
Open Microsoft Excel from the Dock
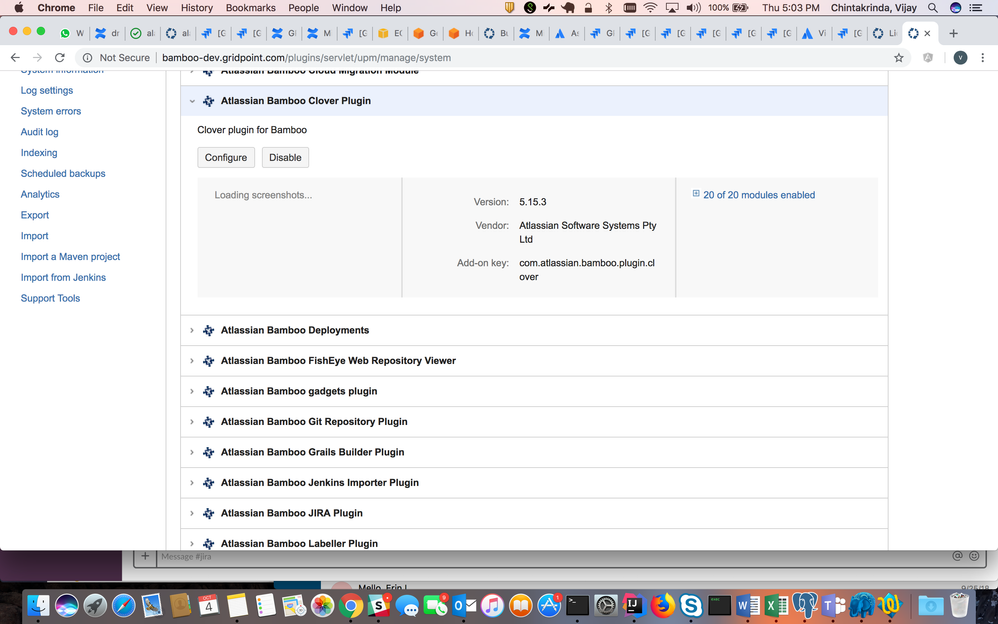click(x=777, y=605)
